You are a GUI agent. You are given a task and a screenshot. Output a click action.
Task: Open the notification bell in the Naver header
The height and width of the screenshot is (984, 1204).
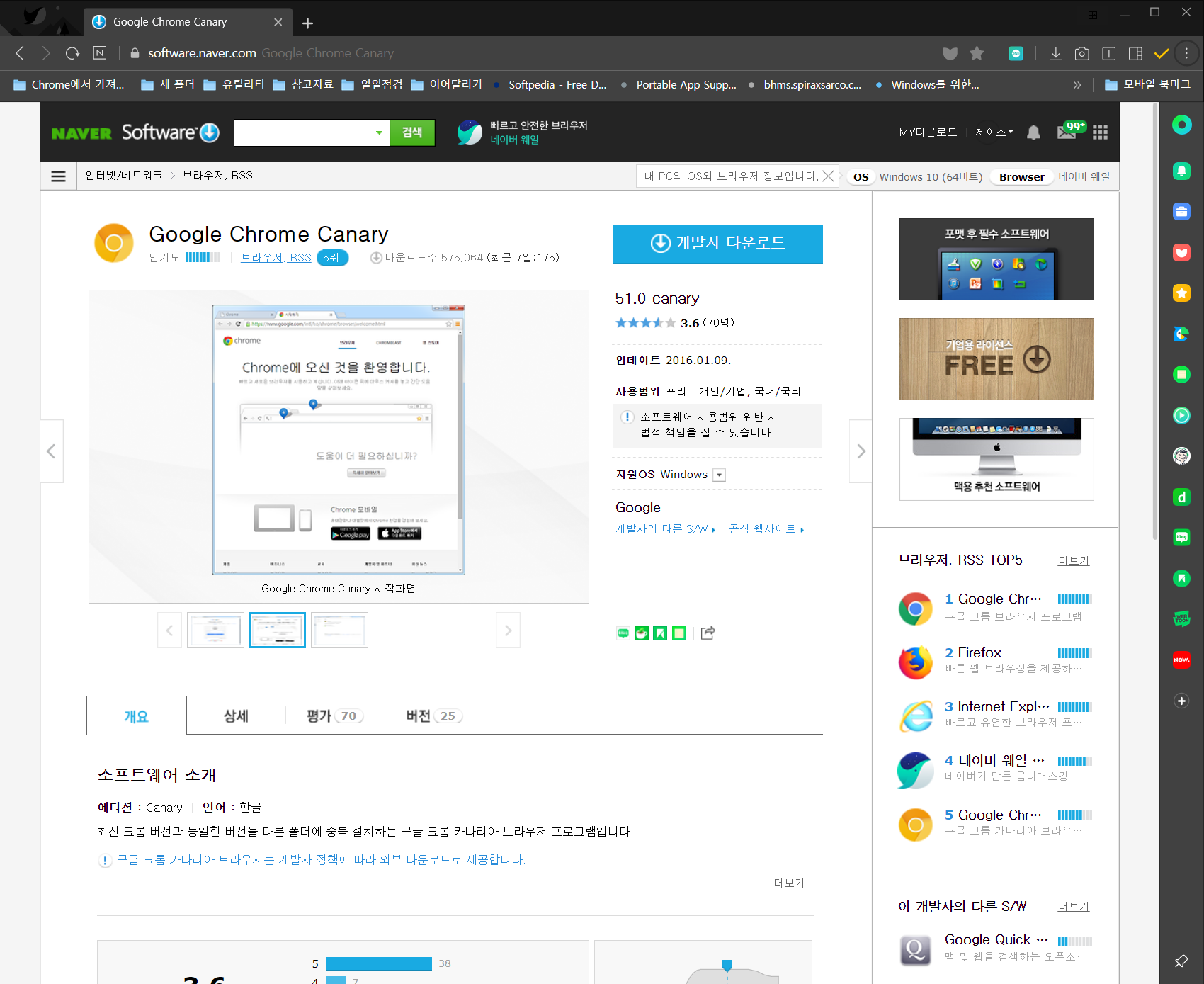click(x=1033, y=132)
